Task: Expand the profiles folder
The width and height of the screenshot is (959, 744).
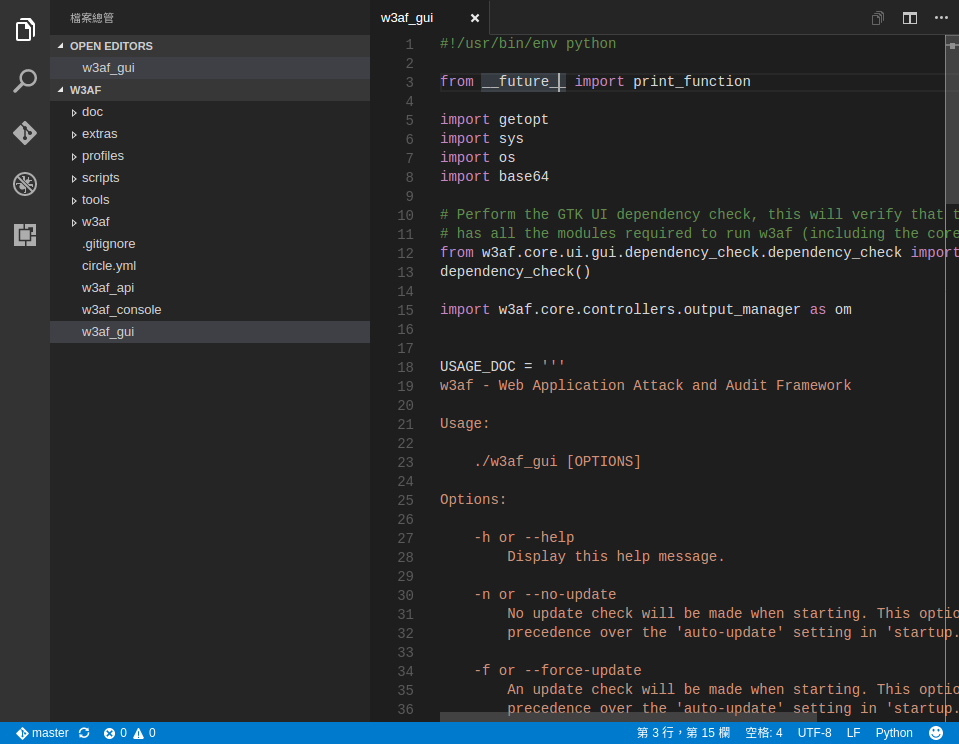Action: coord(102,156)
